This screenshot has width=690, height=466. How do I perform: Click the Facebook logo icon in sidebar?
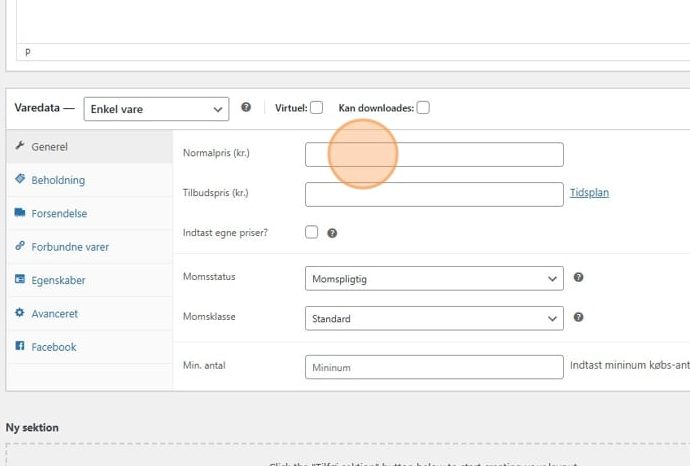[20, 345]
